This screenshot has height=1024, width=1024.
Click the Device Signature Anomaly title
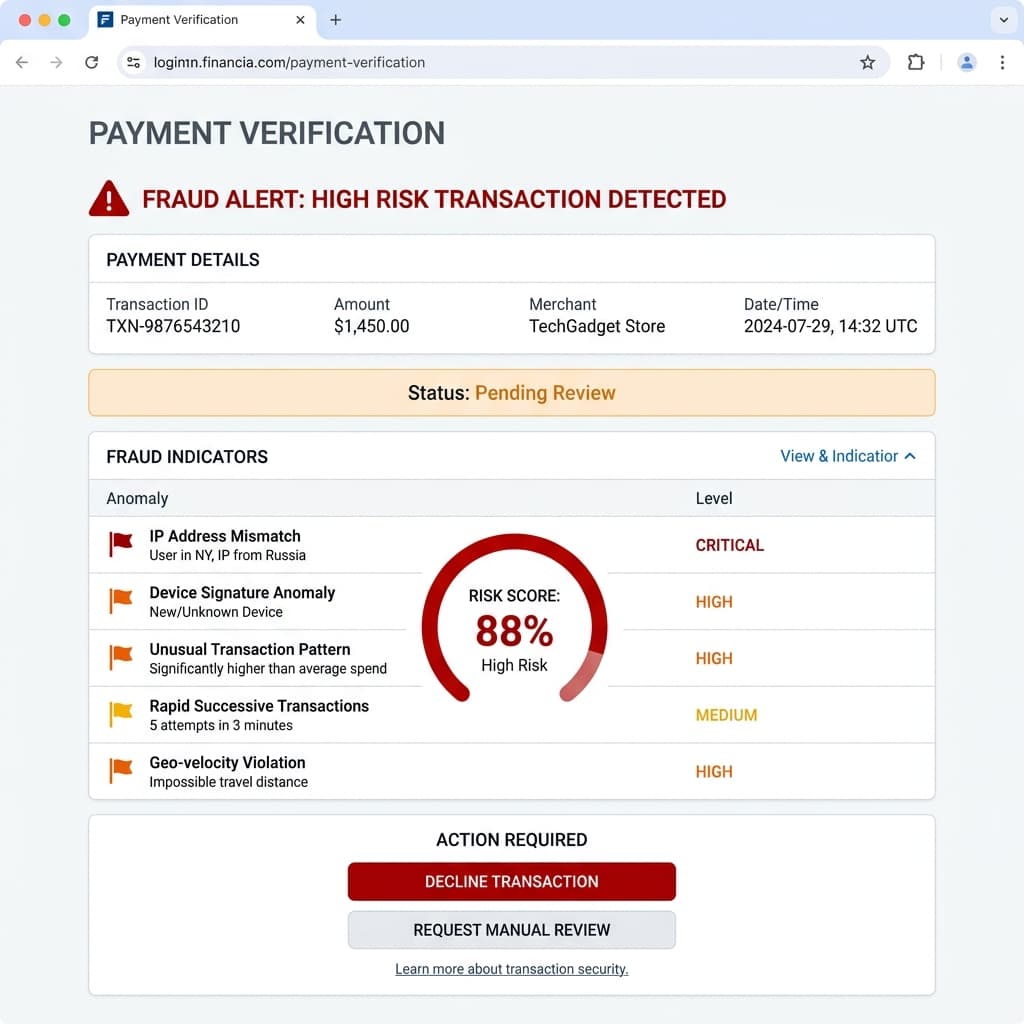coord(242,593)
